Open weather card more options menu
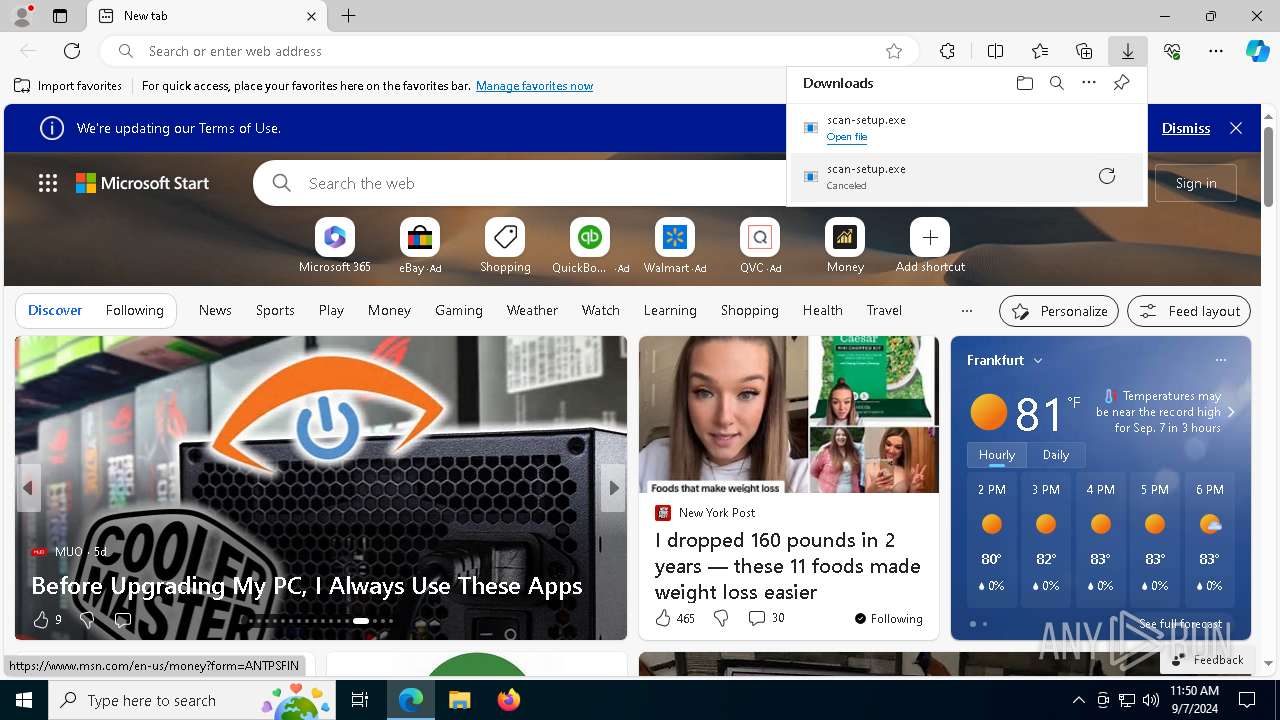 [1220, 360]
